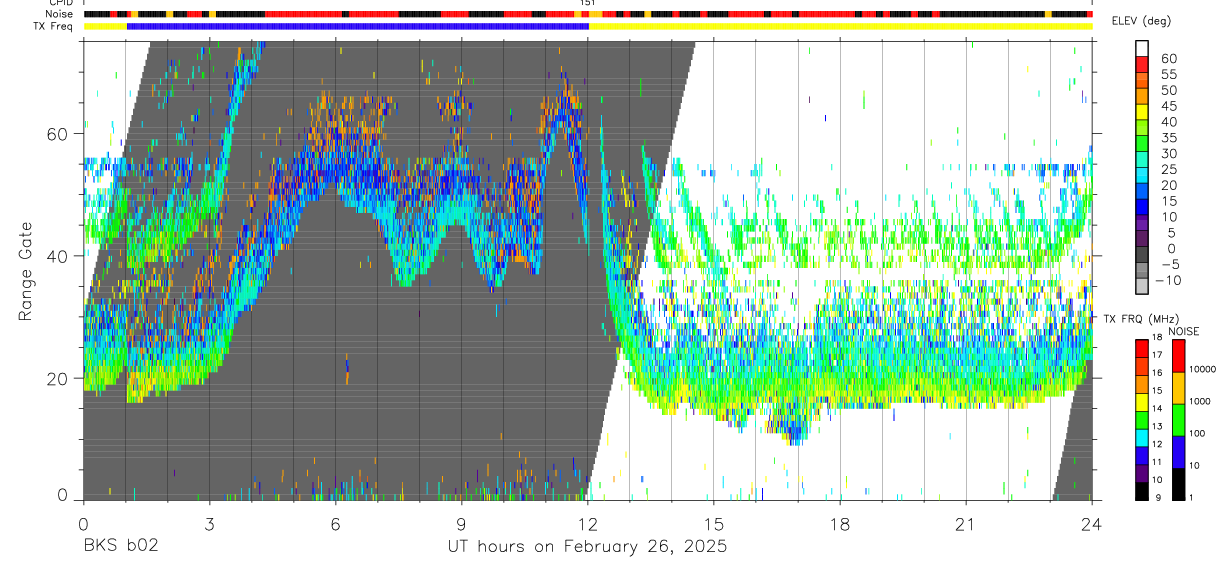1228x567 pixels.
Task: Click the '35' label on the ELEV legend
Action: click(1169, 138)
